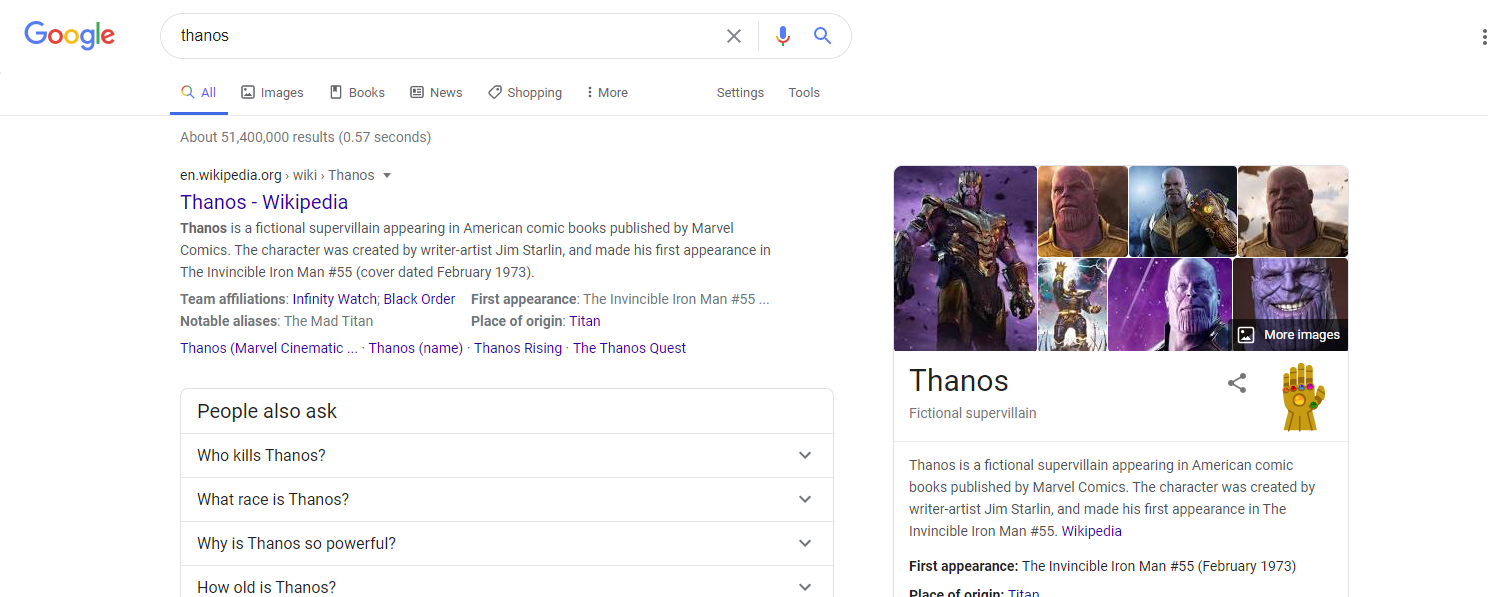
Task: Switch to the Images tab
Action: pyautogui.click(x=272, y=92)
